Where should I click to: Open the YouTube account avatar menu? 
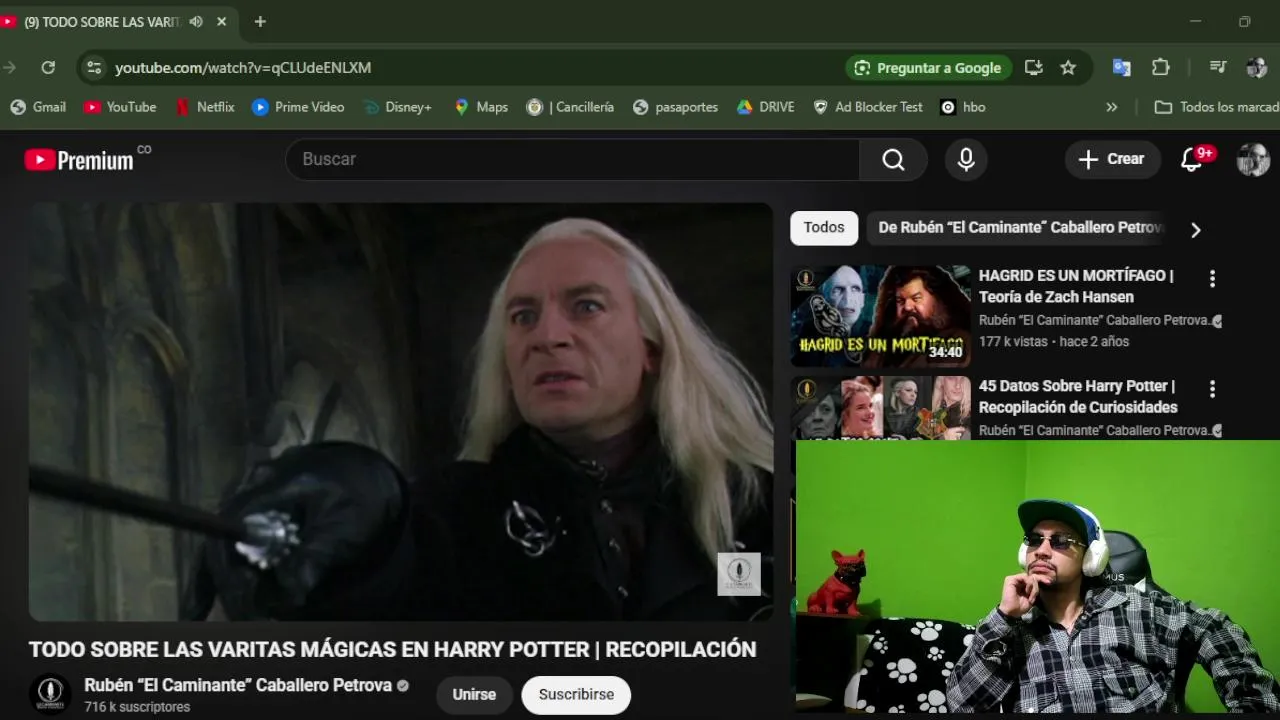pos(1253,159)
